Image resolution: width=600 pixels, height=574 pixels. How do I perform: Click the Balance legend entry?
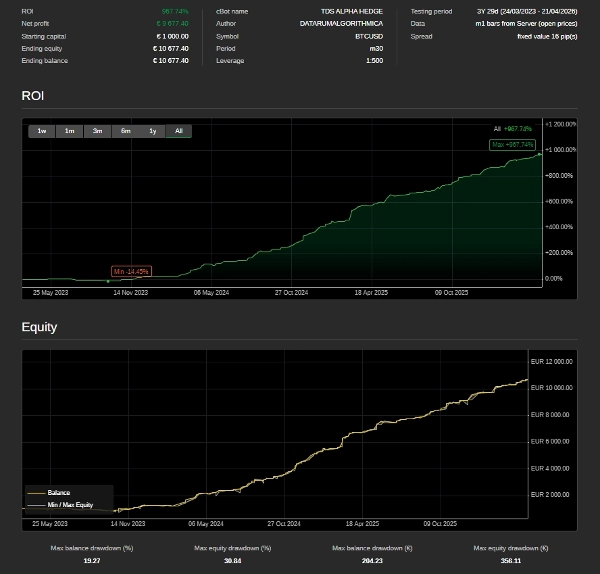(x=59, y=492)
